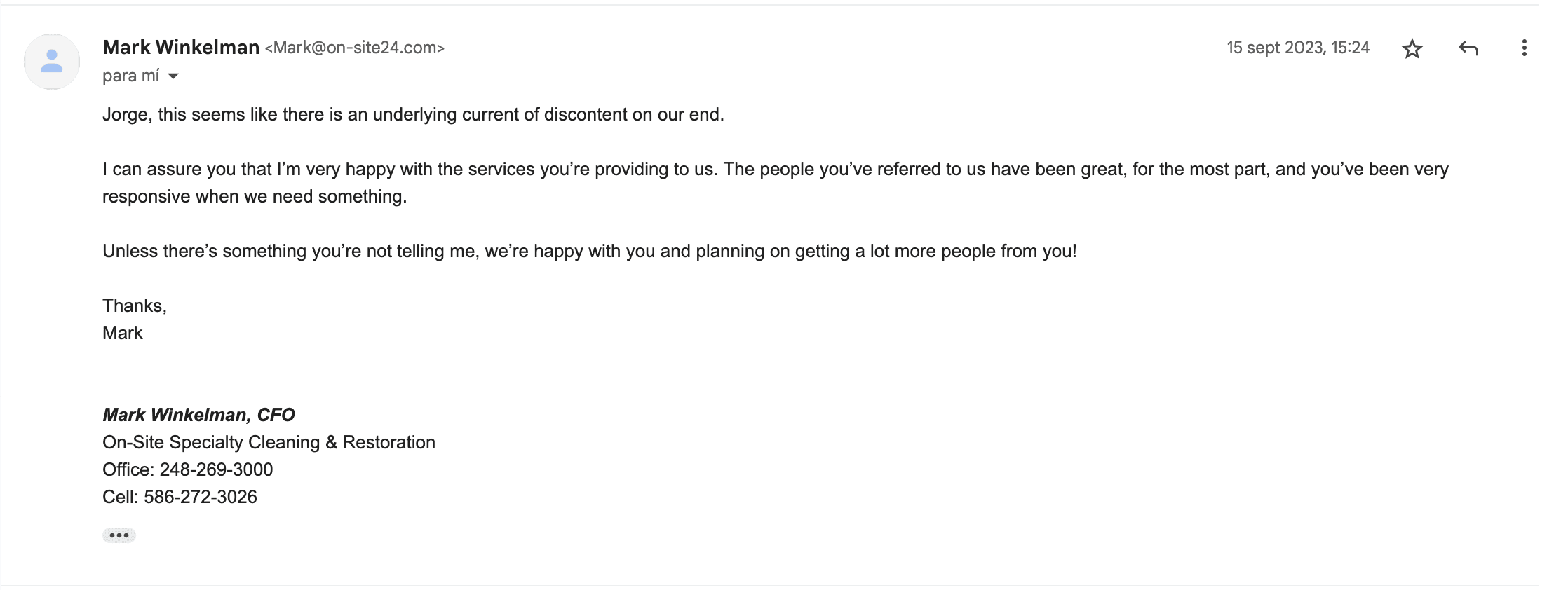Viewport: 1568px width, 590px height.
Task: Open the three-dot more options menu
Action: click(1524, 48)
